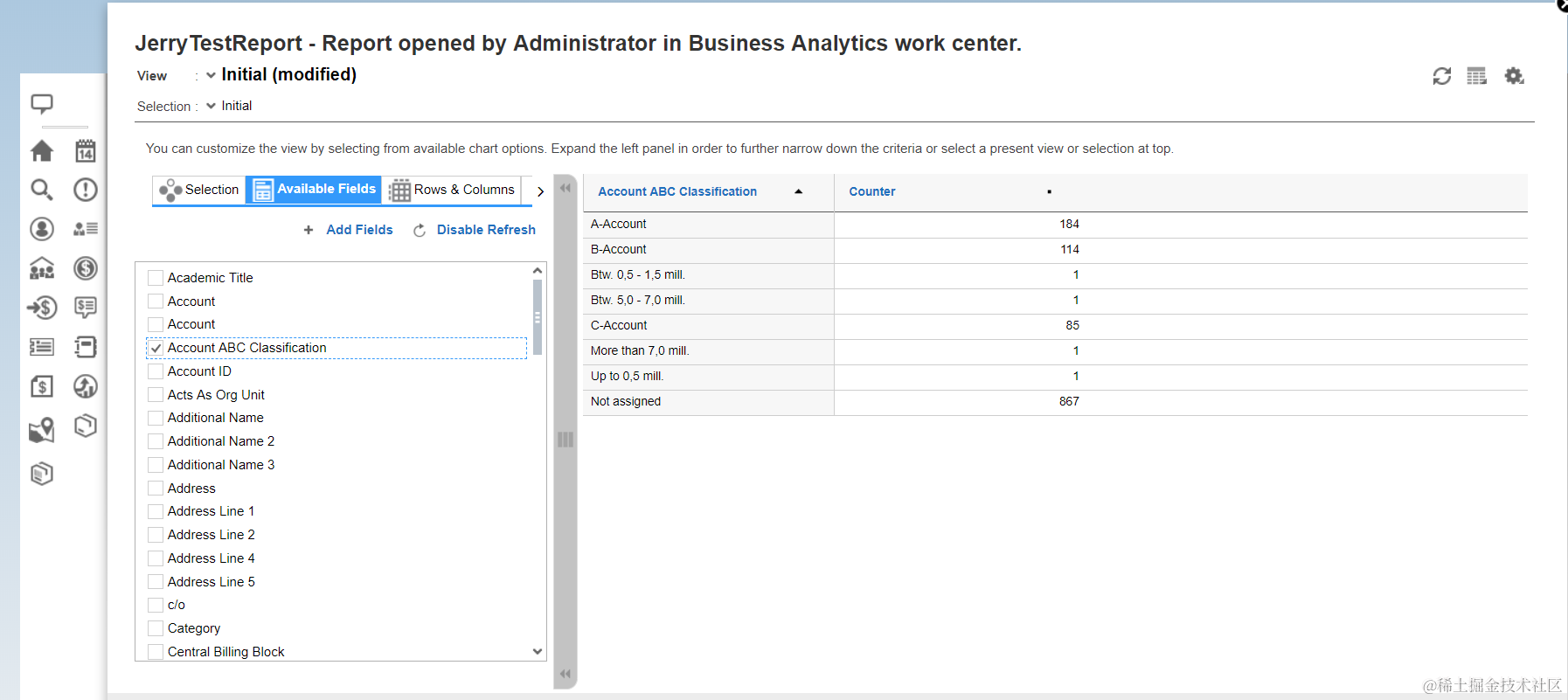Open the report settings gear icon
Image resolution: width=1568 pixels, height=700 pixels.
(x=1514, y=76)
